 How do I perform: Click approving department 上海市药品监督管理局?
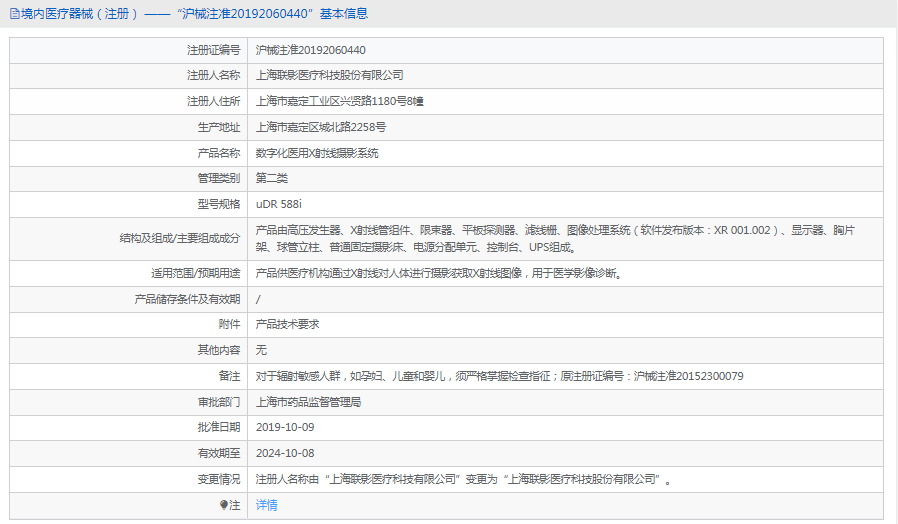pyautogui.click(x=308, y=402)
